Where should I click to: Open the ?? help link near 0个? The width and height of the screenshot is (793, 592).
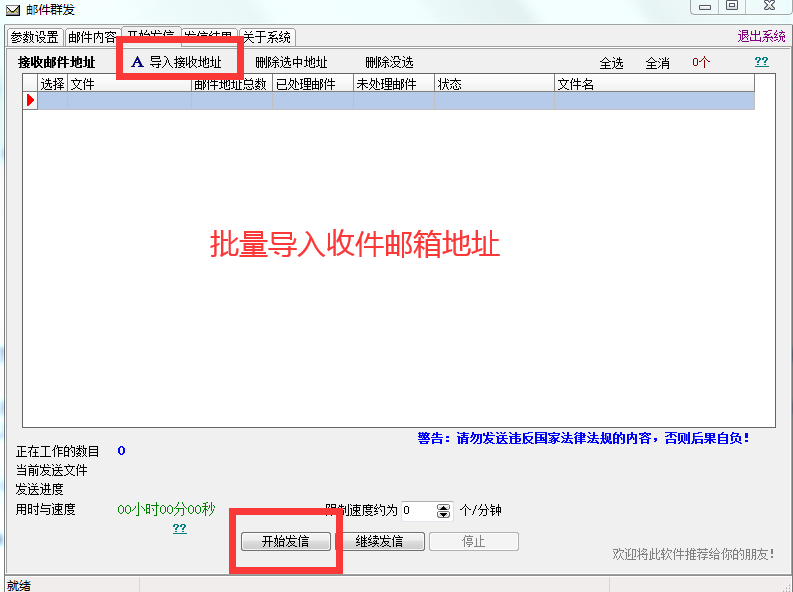click(x=761, y=62)
